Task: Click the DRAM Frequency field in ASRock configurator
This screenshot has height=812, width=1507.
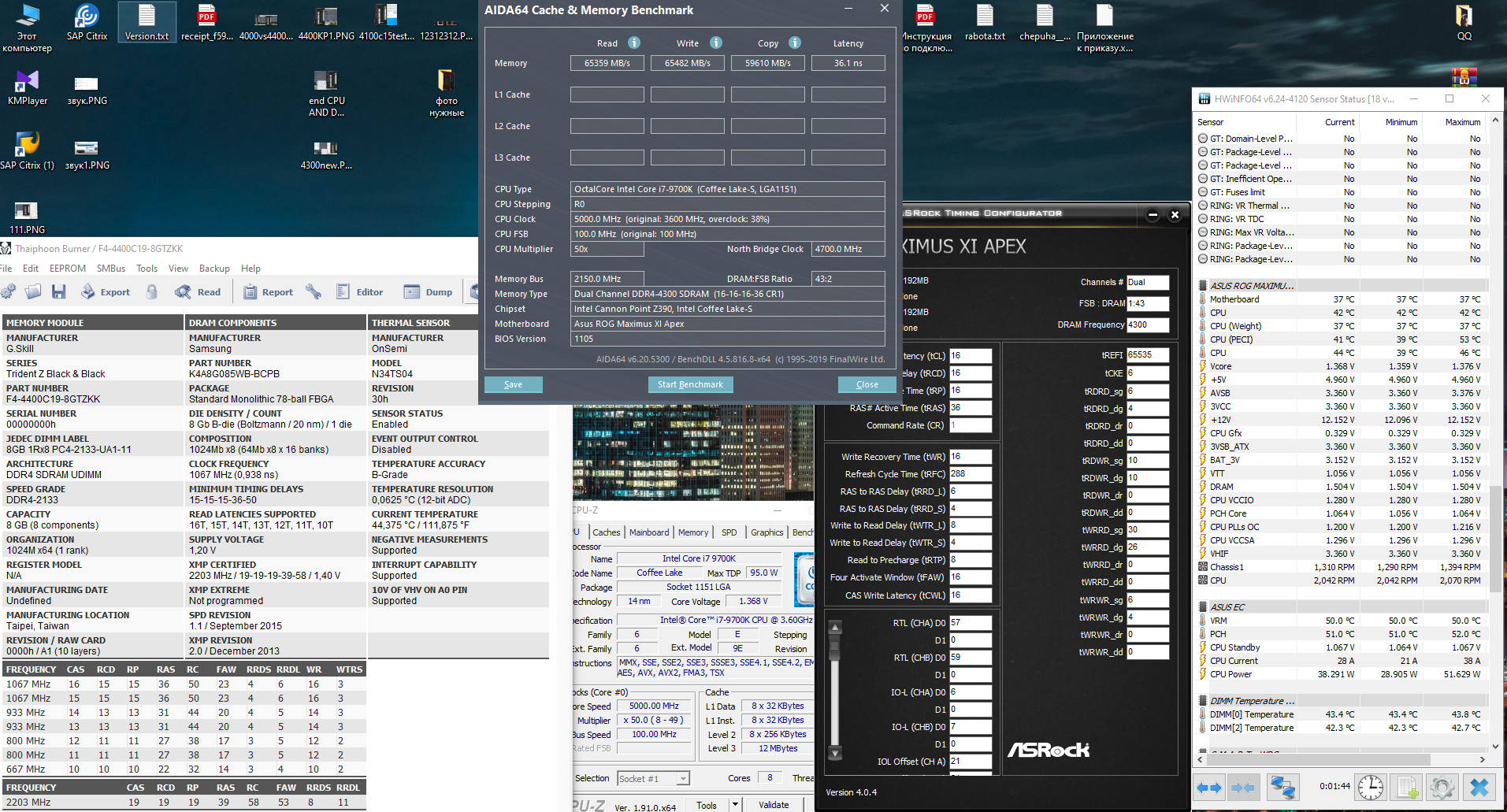Action: 1148,324
